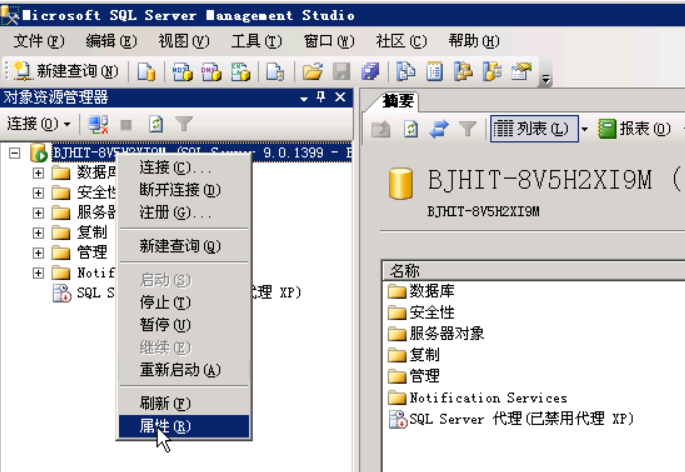Screen dimensions: 685x472
Task: Click the Synchronize arrows icon in Summary toolbar
Action: pos(439,129)
